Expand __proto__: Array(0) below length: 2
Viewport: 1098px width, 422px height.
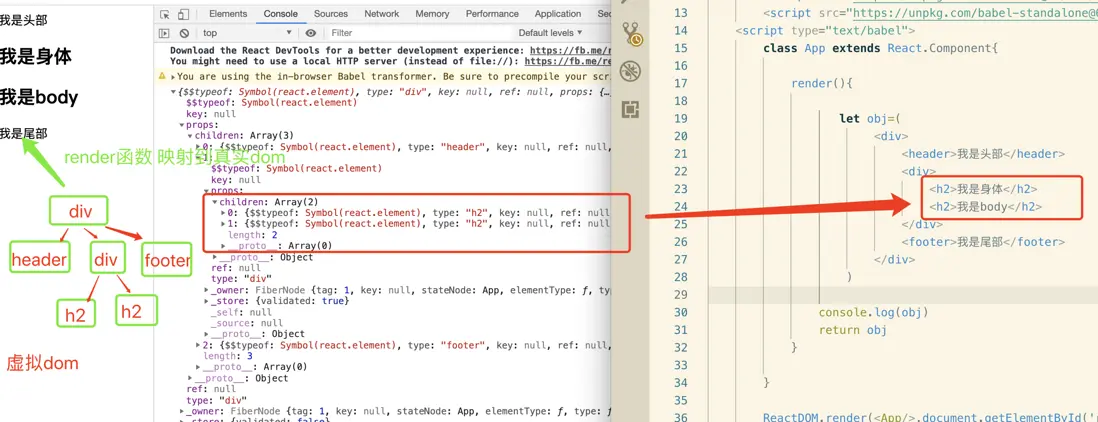[x=223, y=246]
